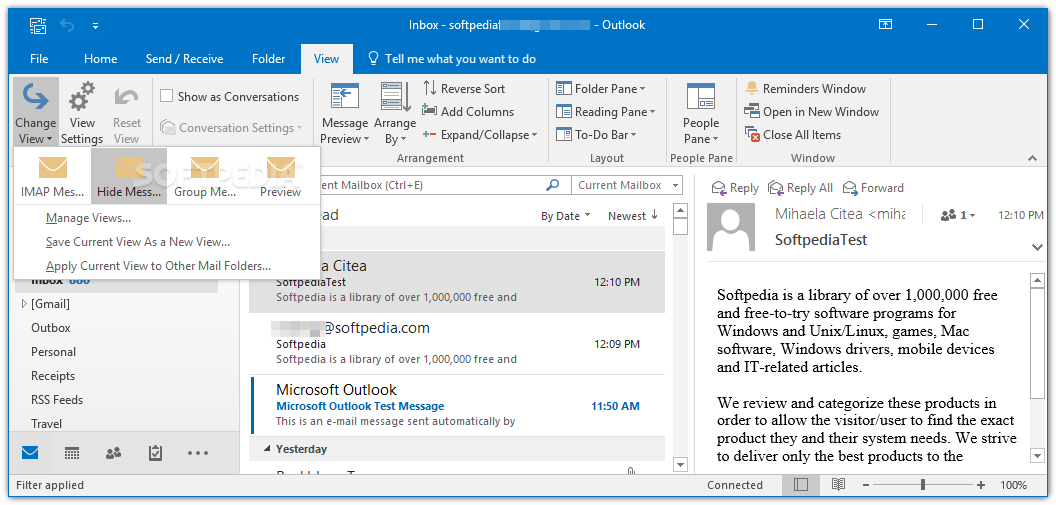
Task: Choose Apply Current View to Other Mail Folders
Action: point(158,266)
